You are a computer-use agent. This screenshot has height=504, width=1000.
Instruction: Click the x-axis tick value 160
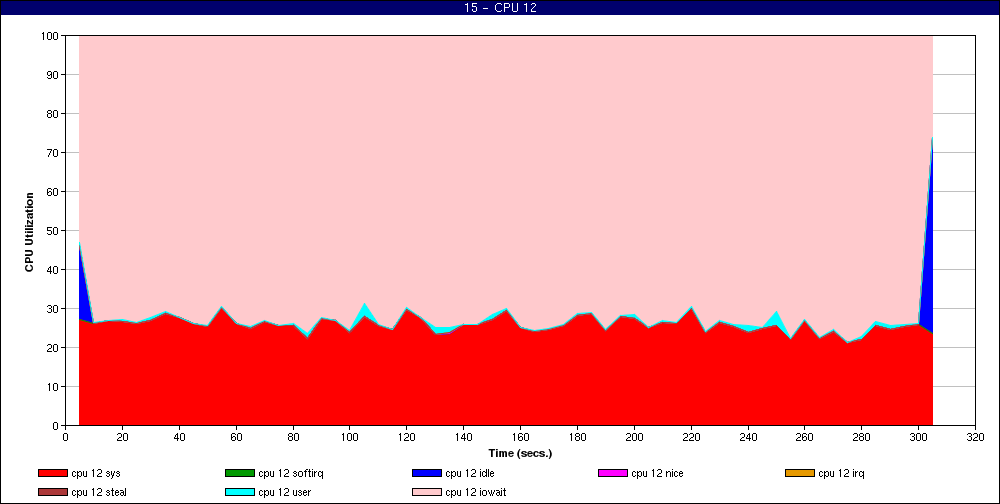[x=520, y=438]
